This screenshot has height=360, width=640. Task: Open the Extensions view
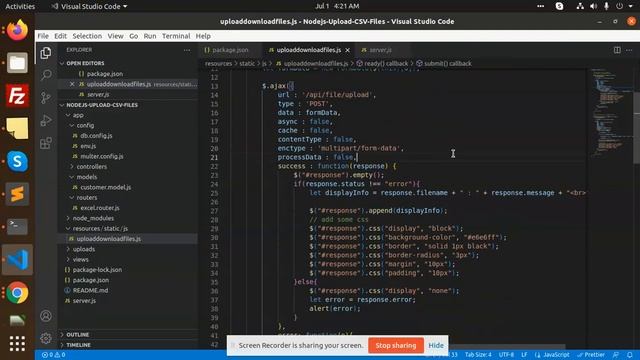[x=46, y=143]
